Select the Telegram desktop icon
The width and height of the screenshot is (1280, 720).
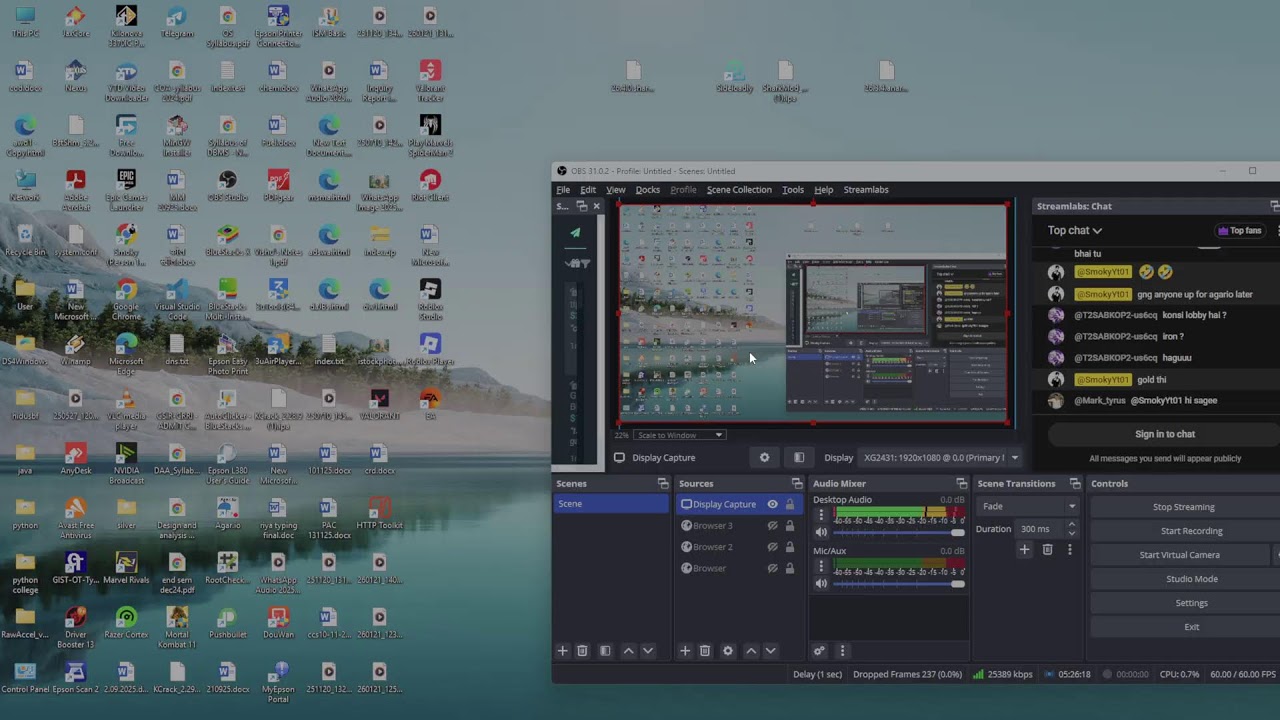tap(177, 22)
